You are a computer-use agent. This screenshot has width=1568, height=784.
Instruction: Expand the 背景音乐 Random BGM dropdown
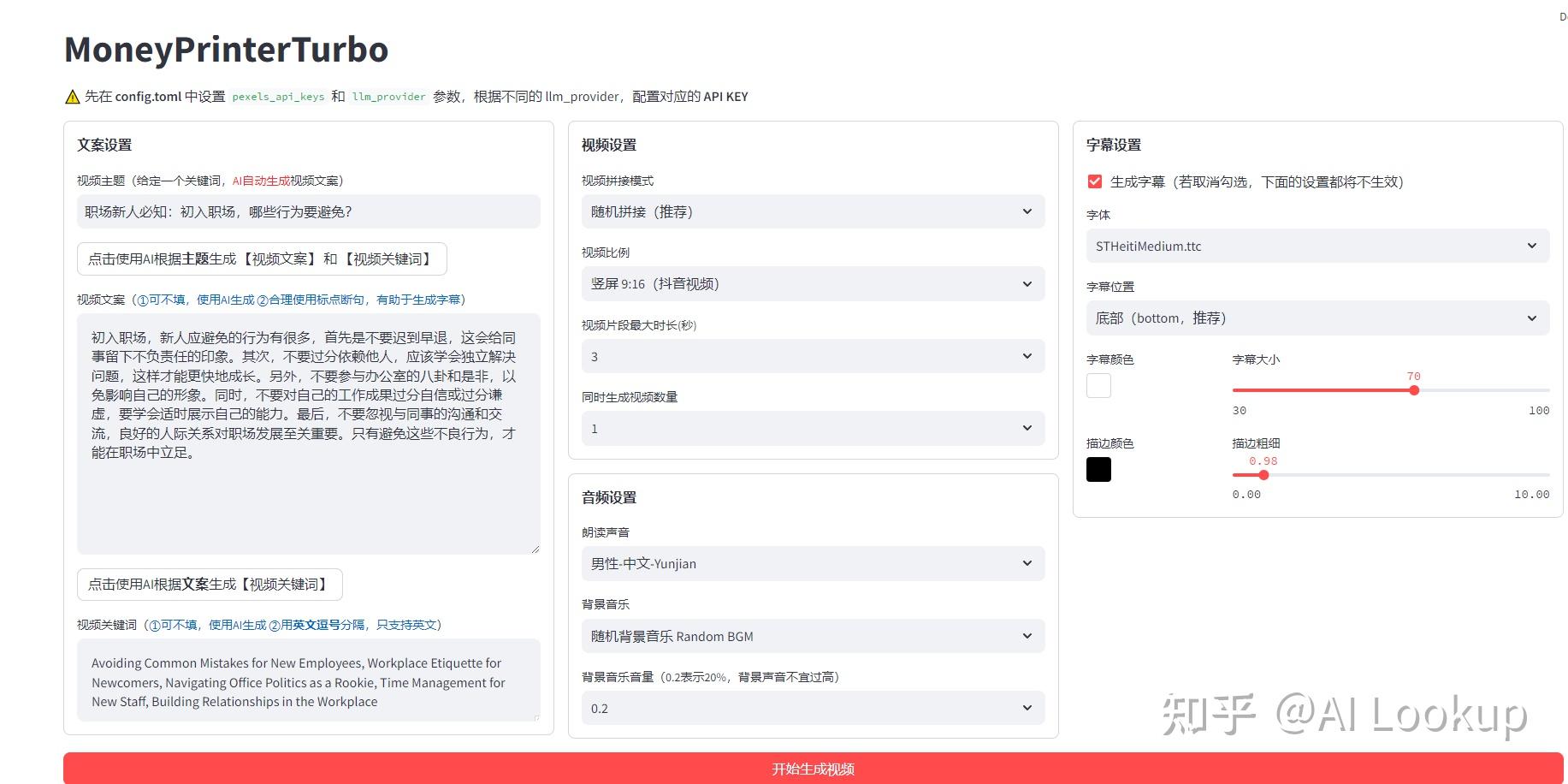[813, 636]
